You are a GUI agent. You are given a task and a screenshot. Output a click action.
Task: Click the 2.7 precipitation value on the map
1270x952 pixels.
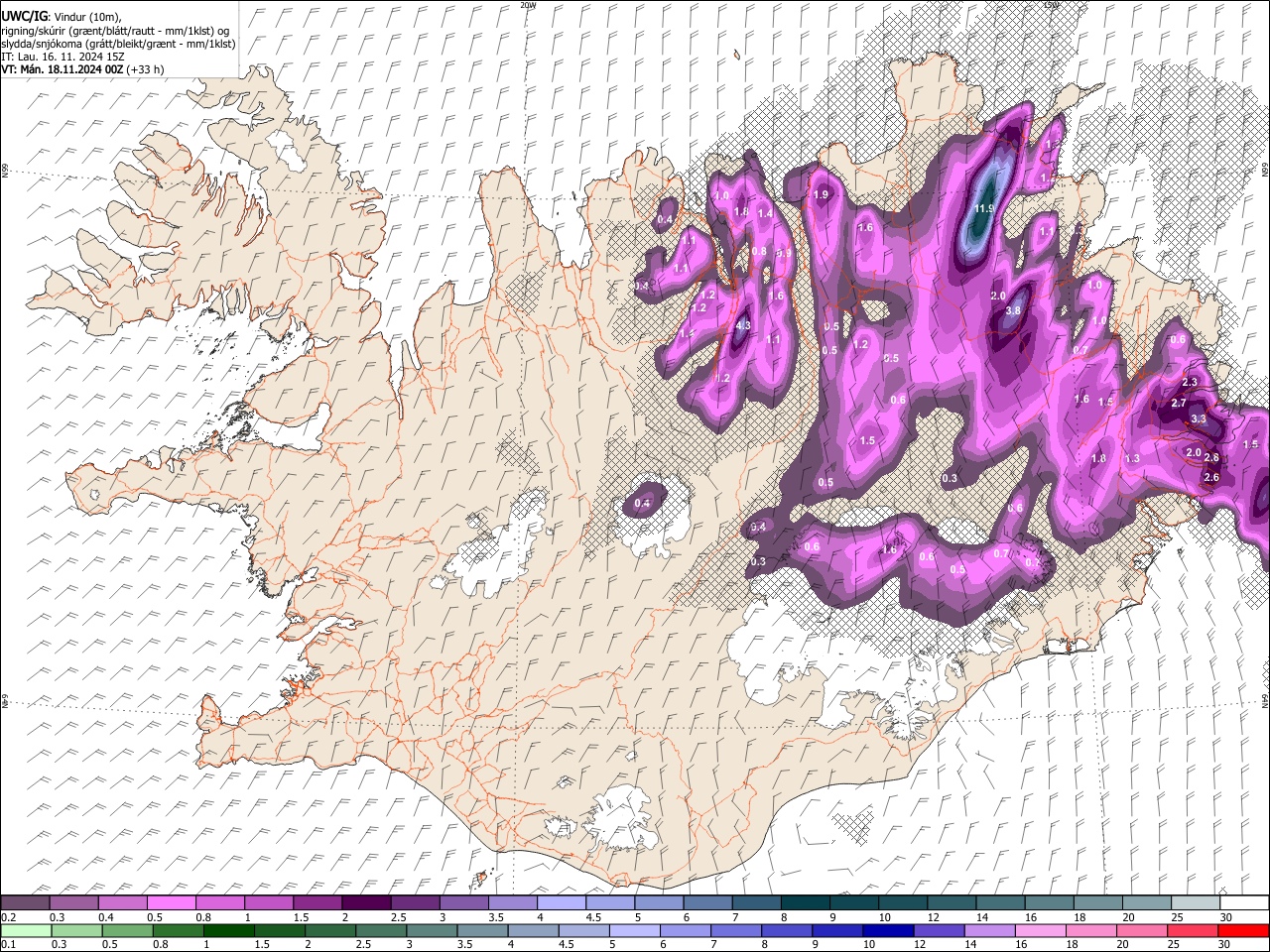(1179, 404)
